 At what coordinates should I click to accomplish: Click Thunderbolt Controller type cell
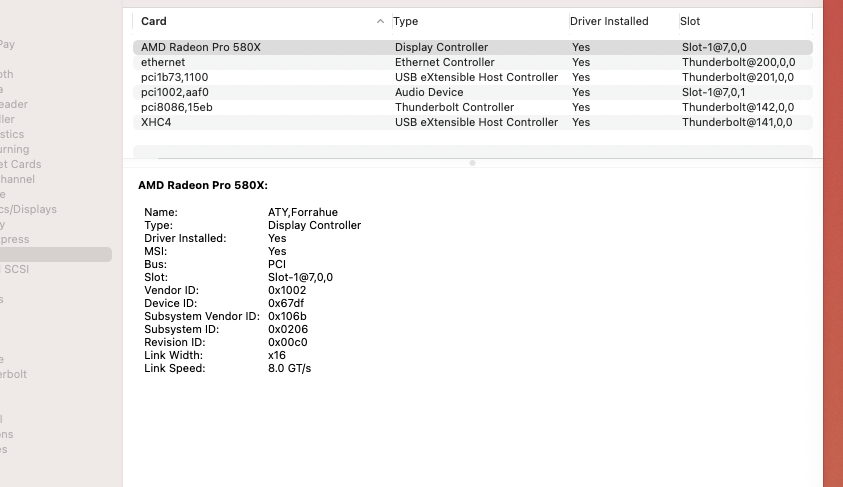tap(454, 108)
